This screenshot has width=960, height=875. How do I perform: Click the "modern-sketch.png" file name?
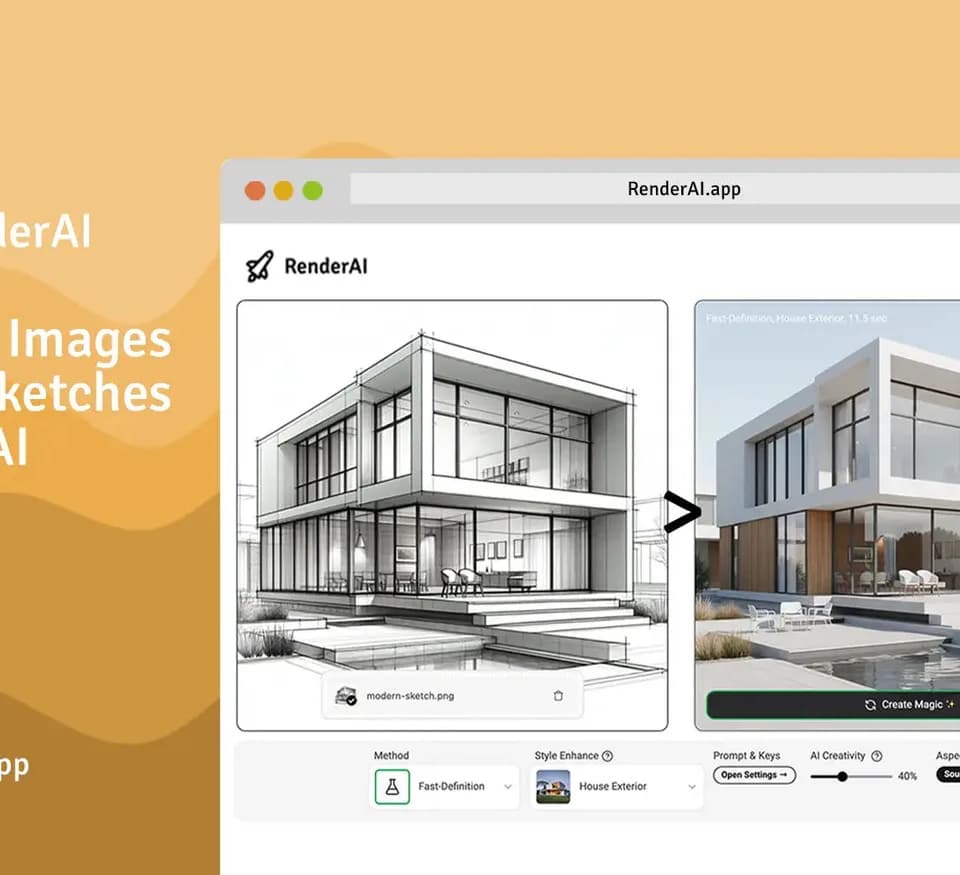click(x=410, y=696)
